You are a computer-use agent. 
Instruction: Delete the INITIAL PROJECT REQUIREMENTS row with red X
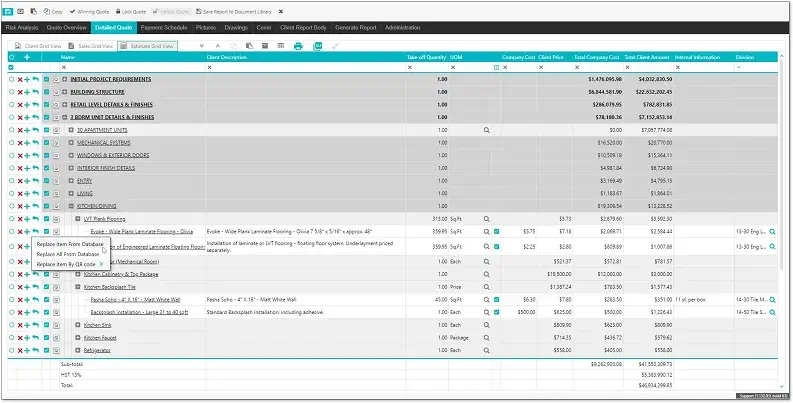click(x=19, y=78)
